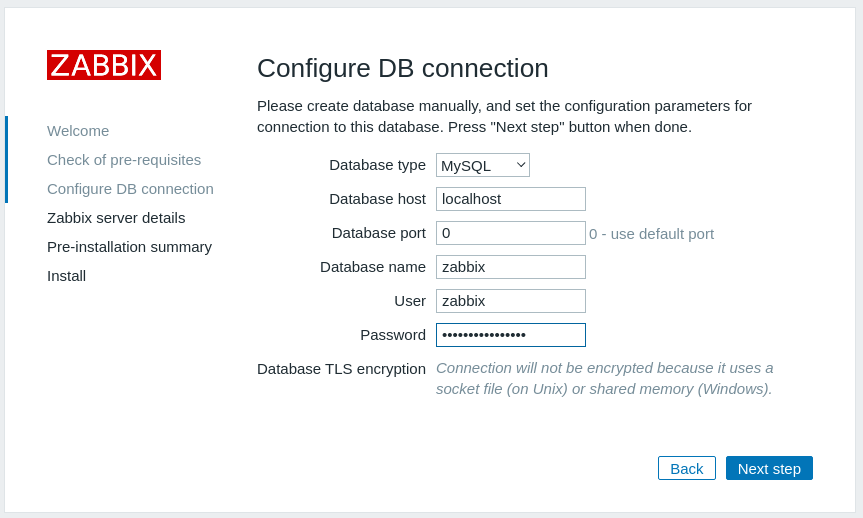Click the ZABBIX logo

[x=104, y=65]
